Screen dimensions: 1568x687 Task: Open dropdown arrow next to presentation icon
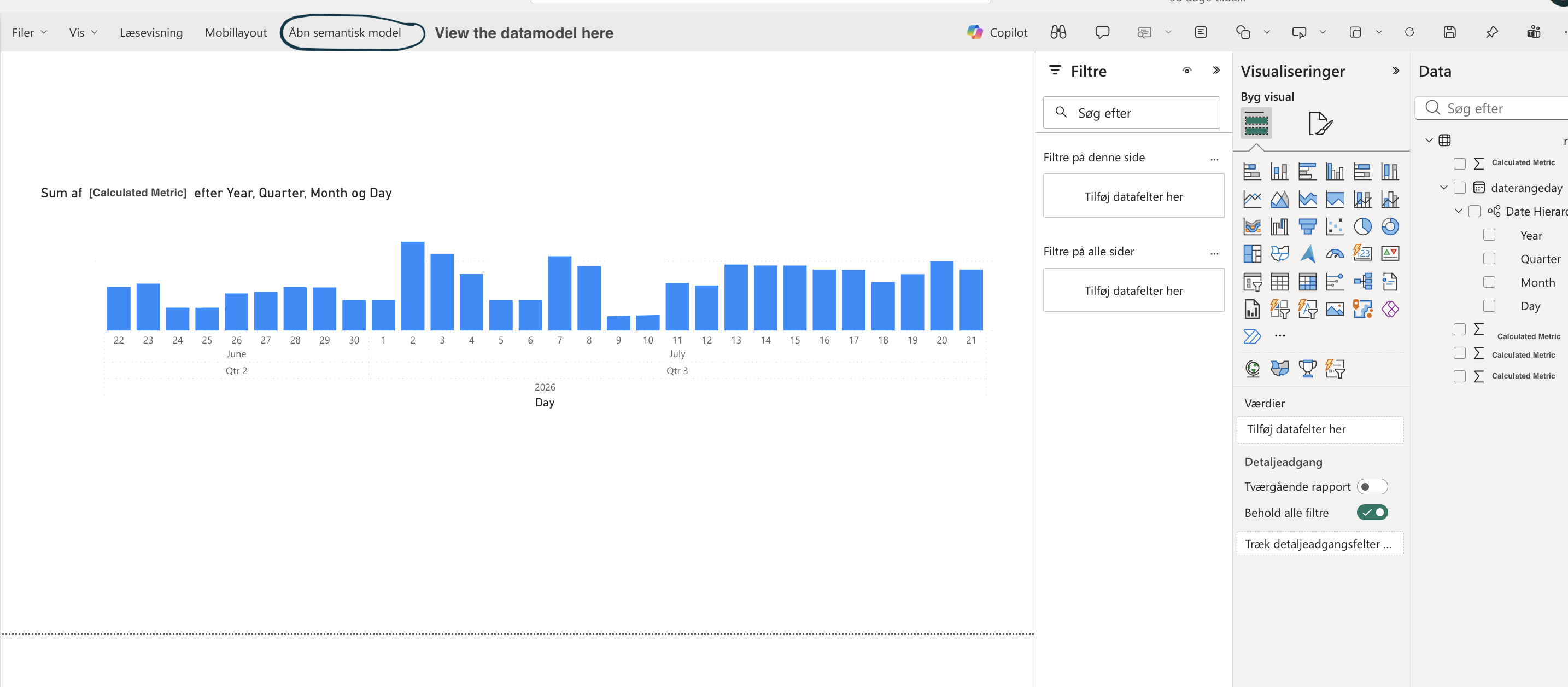(1322, 32)
